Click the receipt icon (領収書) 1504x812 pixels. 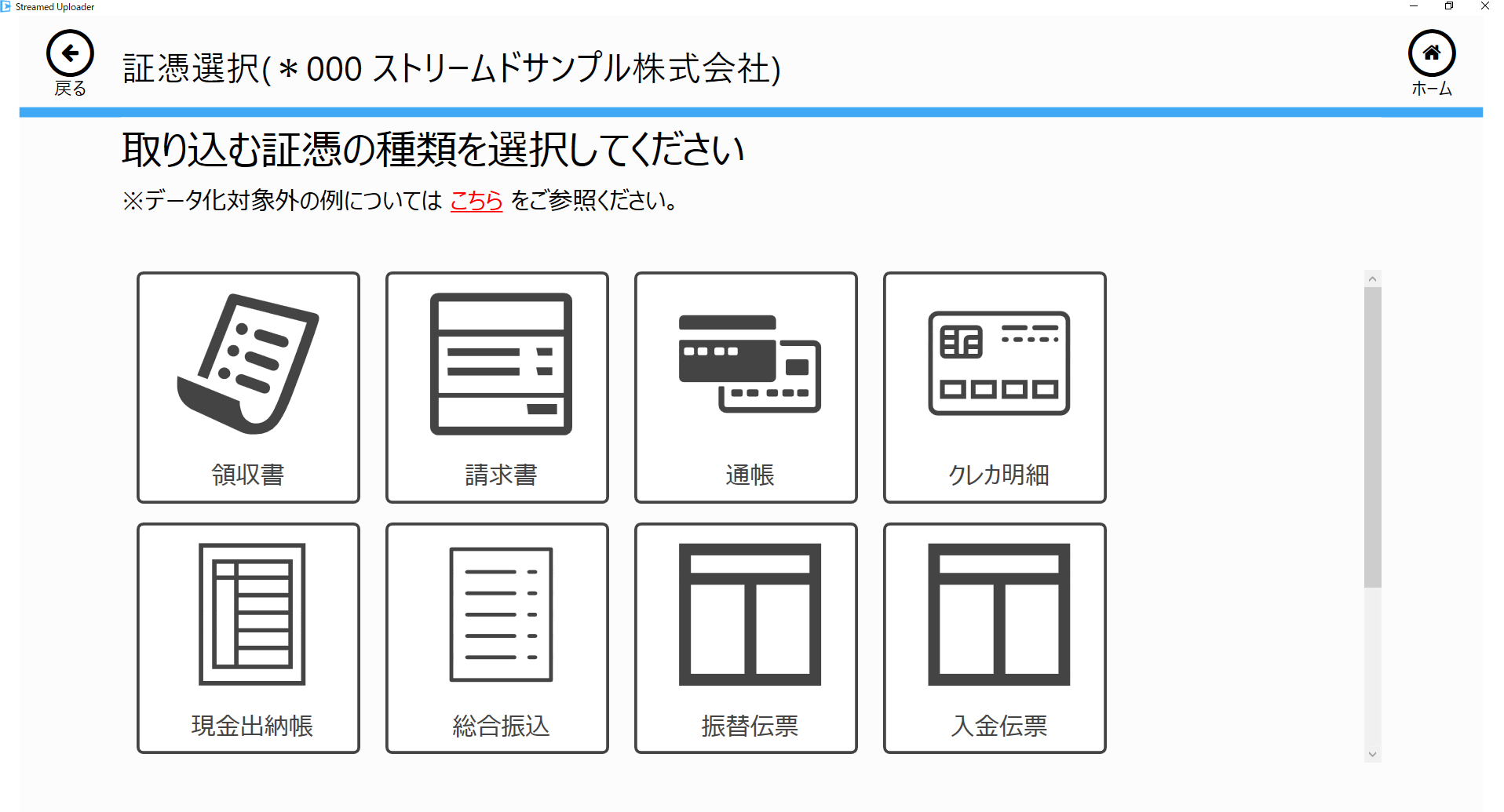pyautogui.click(x=248, y=364)
